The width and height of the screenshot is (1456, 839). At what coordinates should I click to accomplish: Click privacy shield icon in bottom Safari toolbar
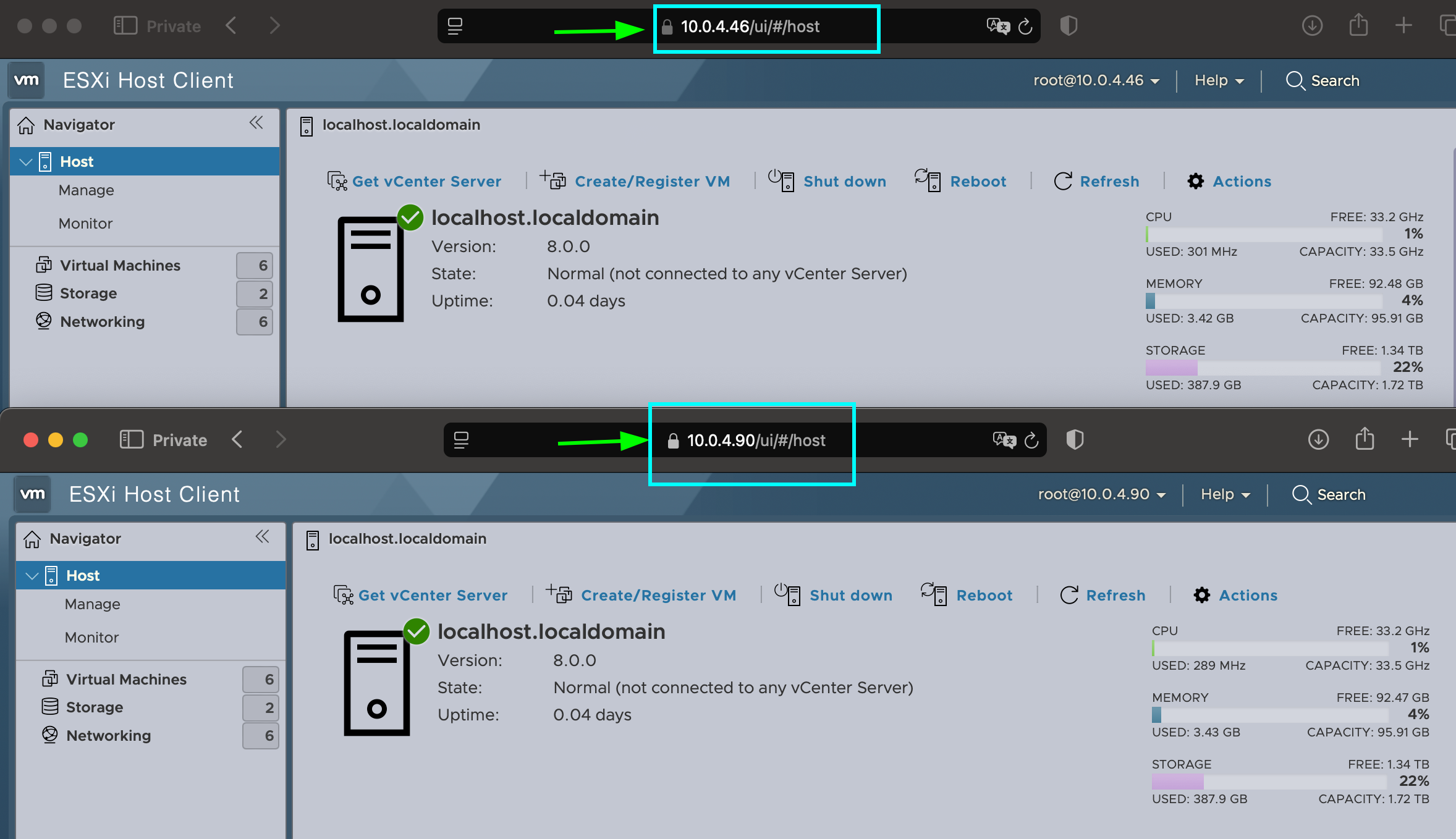click(1075, 440)
